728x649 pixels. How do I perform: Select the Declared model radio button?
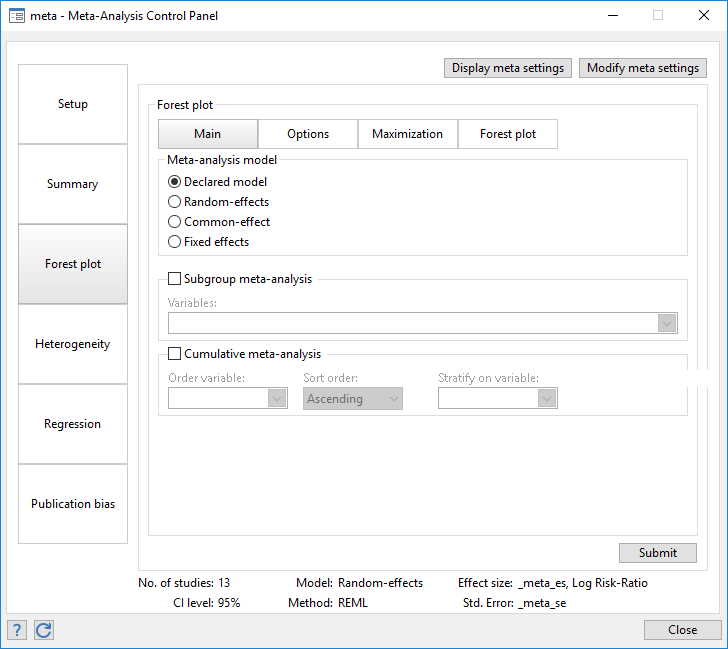175,182
